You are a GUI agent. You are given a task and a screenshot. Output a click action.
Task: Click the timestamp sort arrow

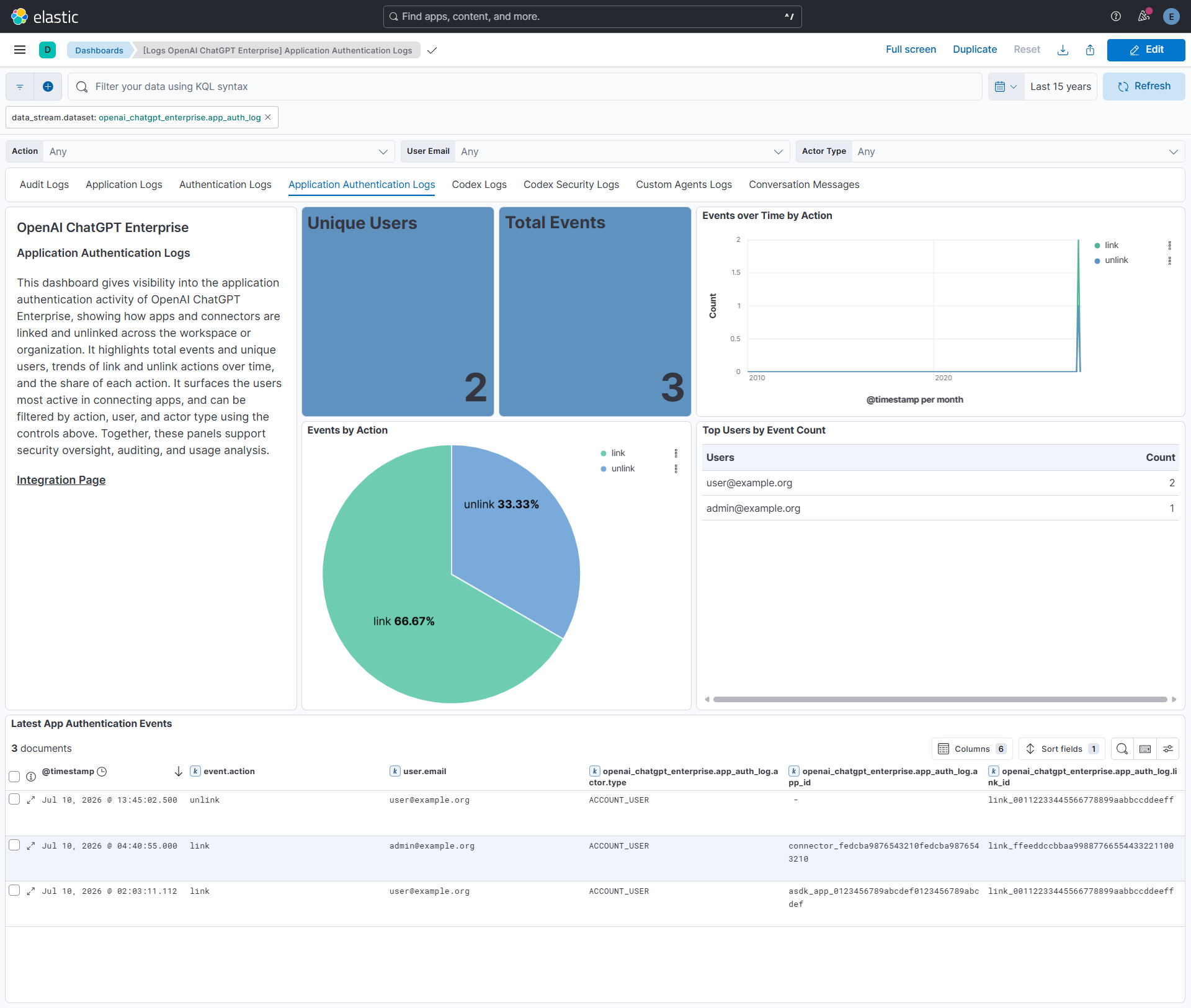tap(179, 771)
